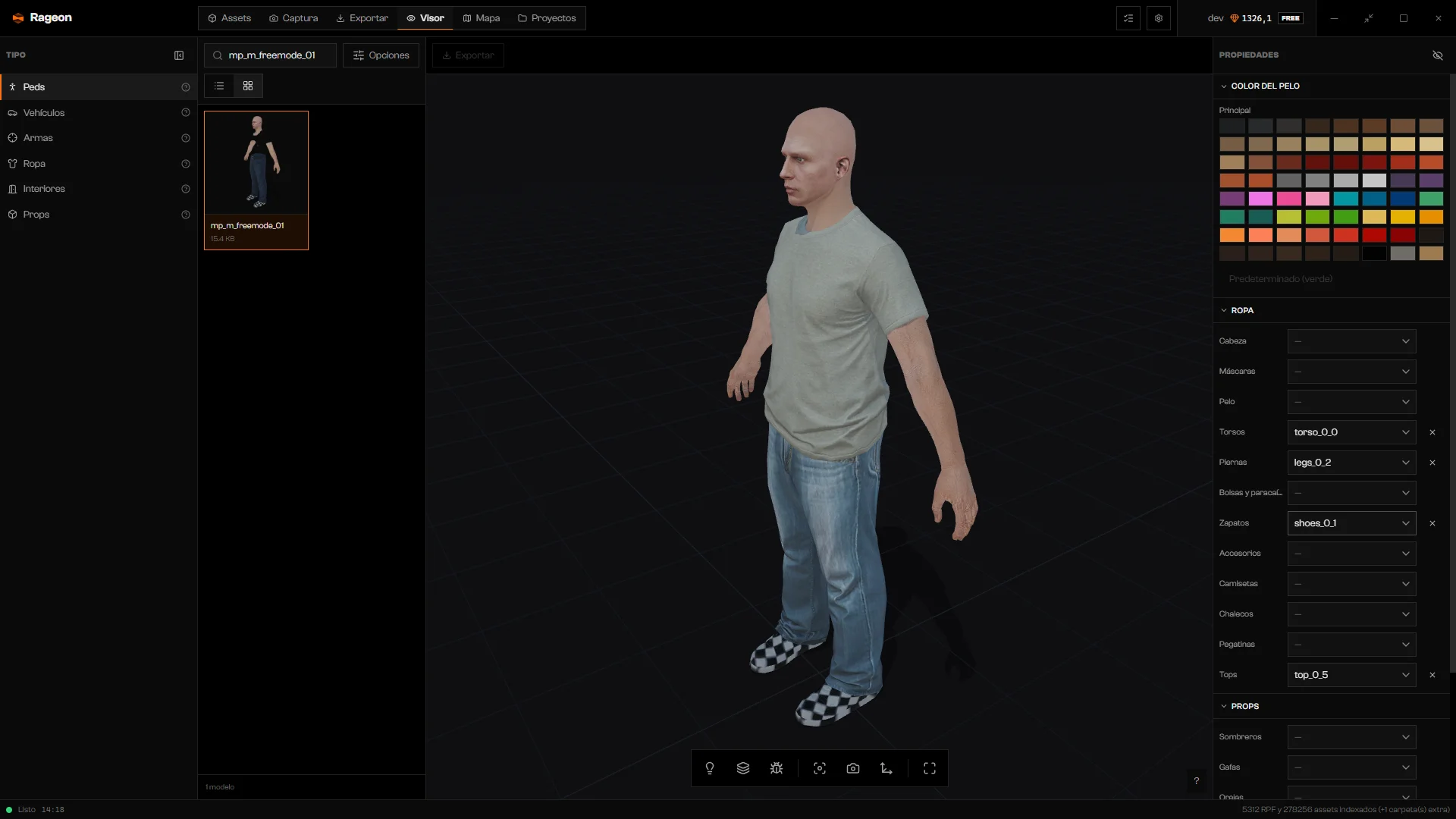Remove the Tops top_0_5 selection

click(x=1432, y=675)
